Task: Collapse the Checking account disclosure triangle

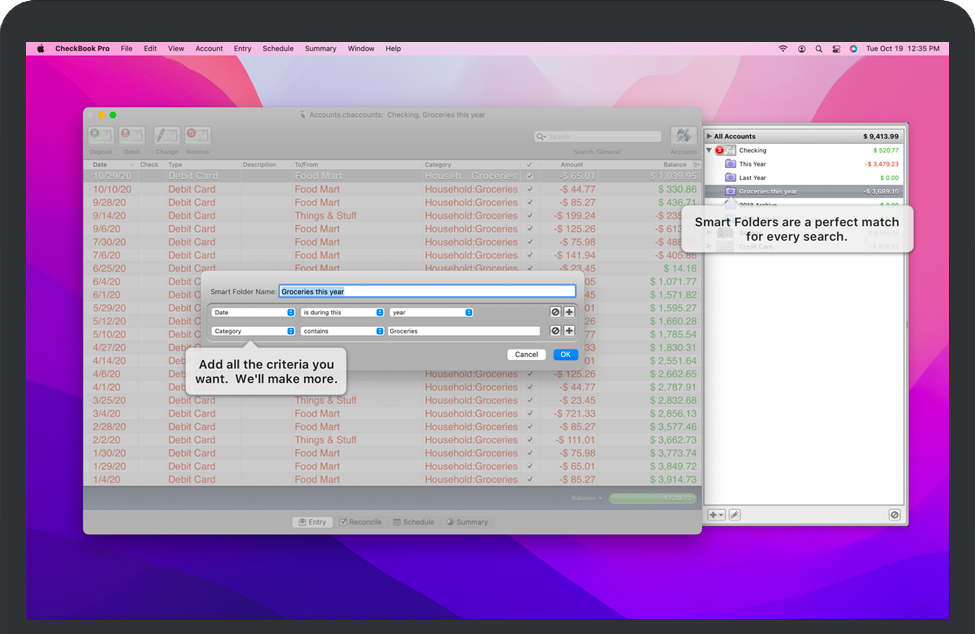Action: tap(709, 151)
